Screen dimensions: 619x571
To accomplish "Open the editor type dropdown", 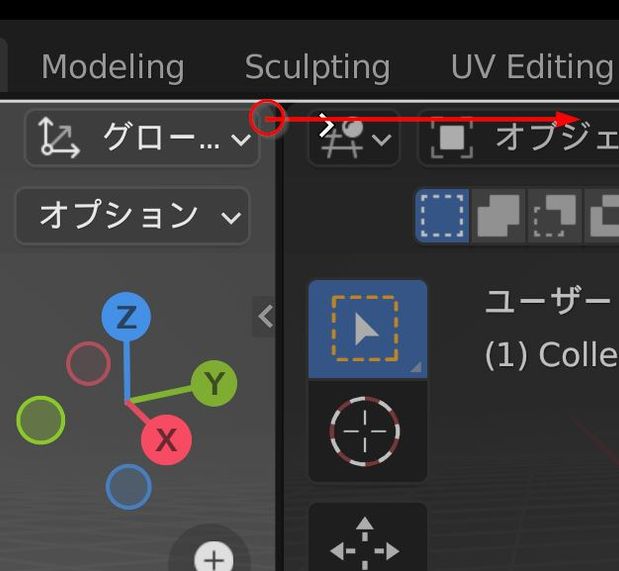I will click(354, 138).
